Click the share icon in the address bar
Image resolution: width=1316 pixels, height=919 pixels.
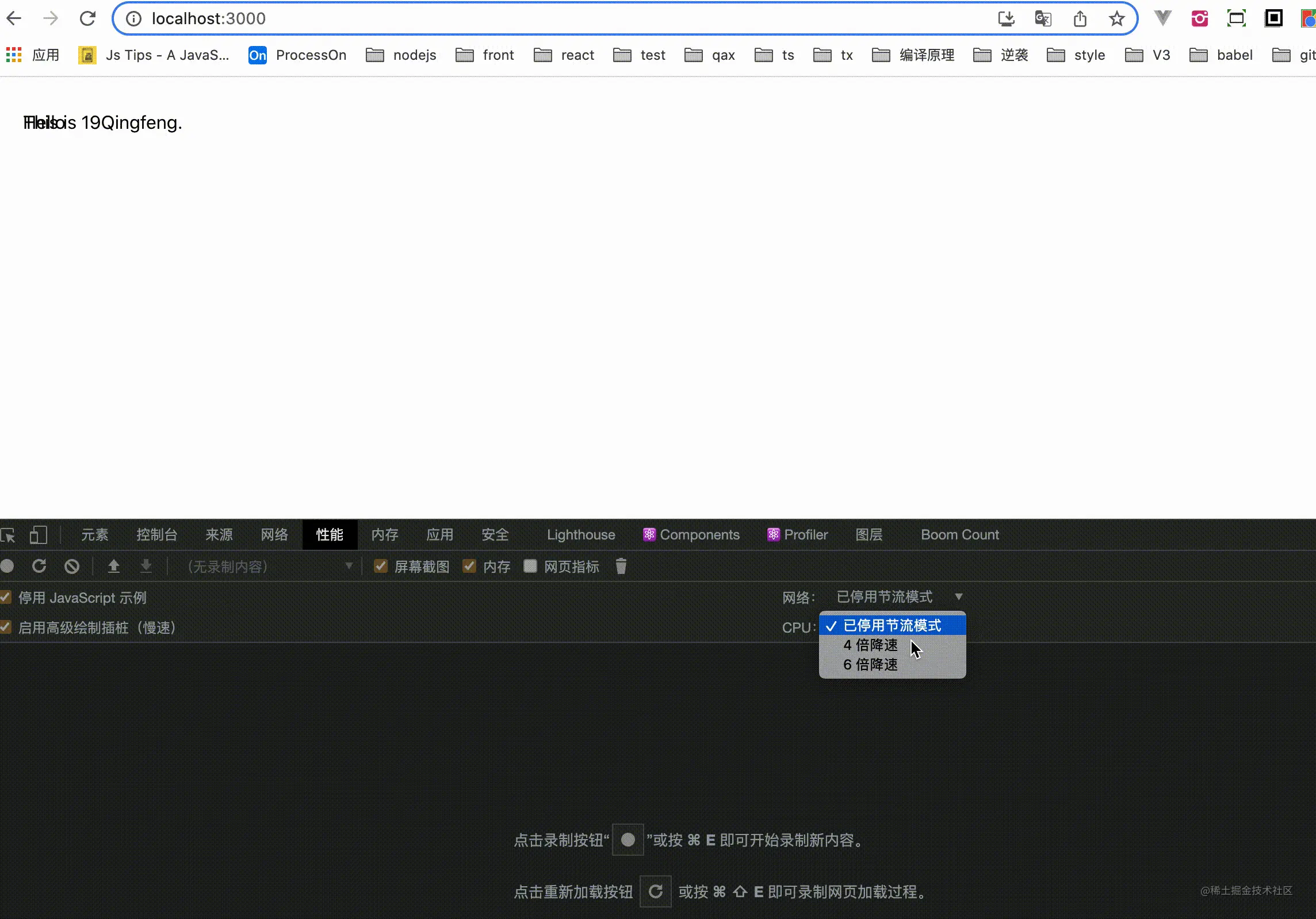click(x=1080, y=19)
